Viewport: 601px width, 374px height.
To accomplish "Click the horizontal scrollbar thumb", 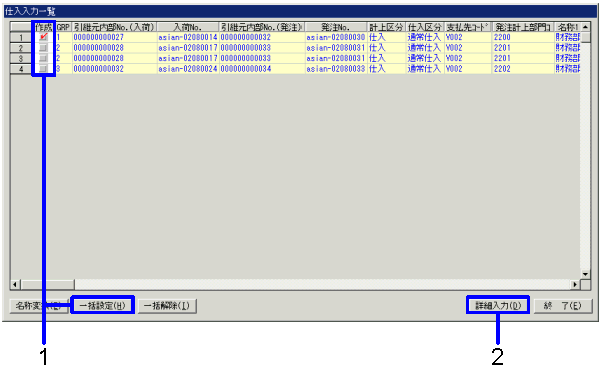I will (x=48, y=284).
